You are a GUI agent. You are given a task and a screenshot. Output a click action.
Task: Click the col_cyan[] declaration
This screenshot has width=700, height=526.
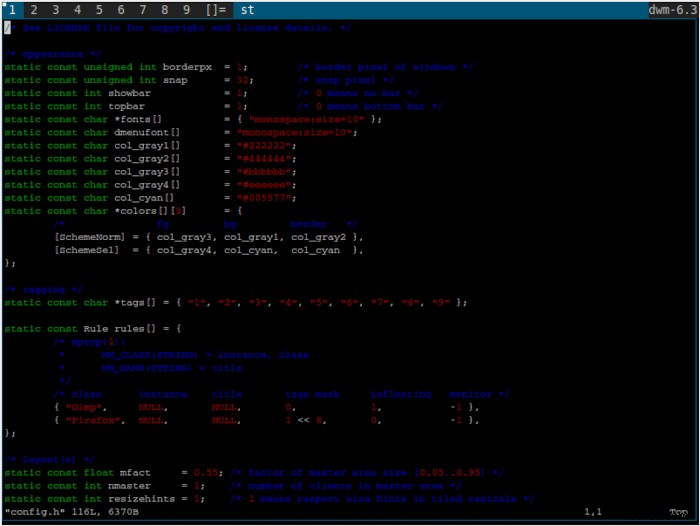coord(144,198)
